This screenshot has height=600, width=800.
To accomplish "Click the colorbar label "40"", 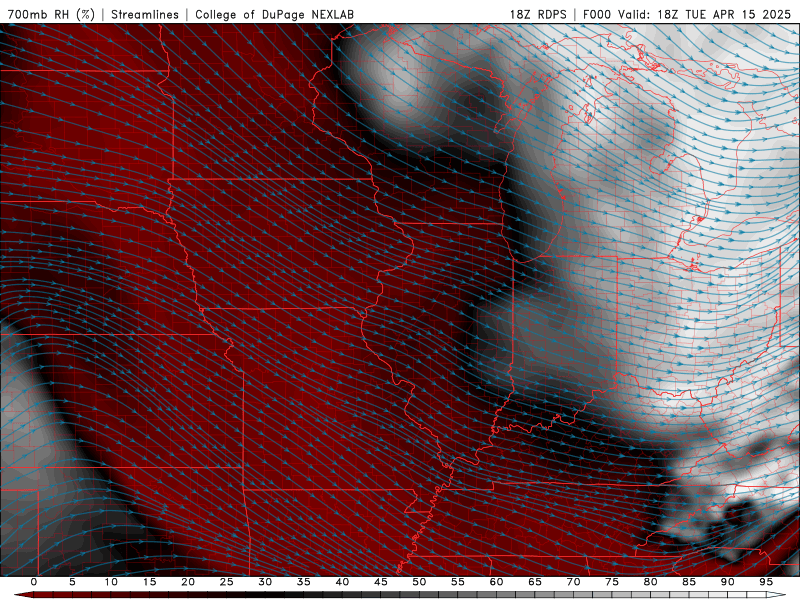I will tap(342, 582).
